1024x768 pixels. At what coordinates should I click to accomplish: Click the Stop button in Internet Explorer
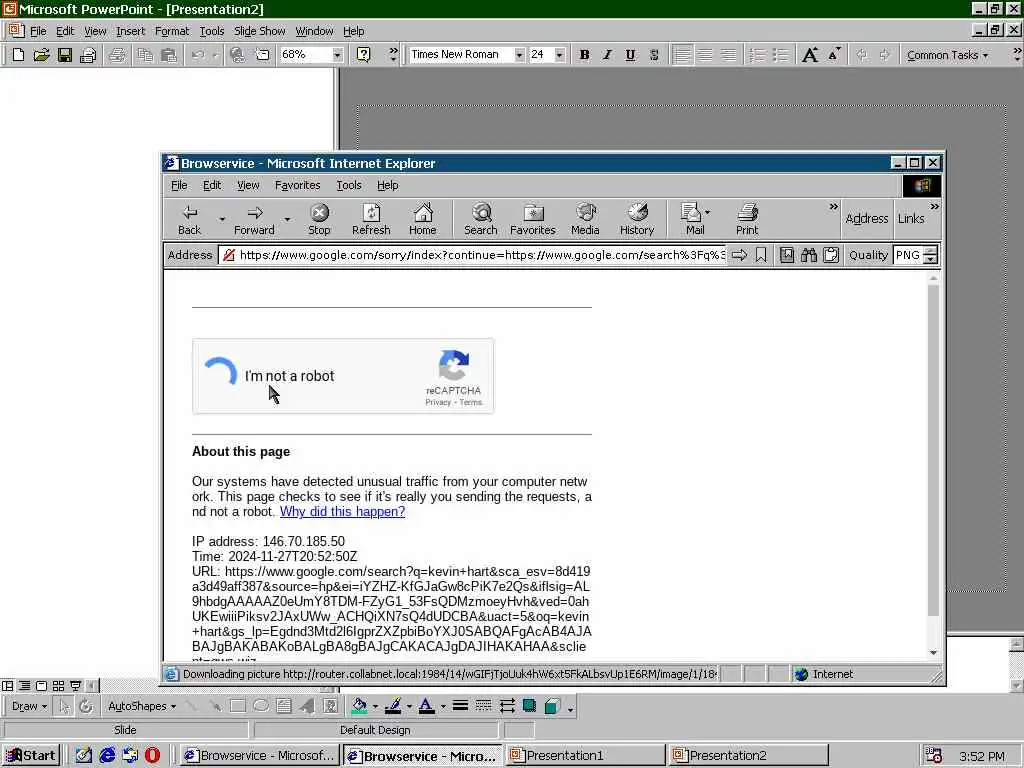click(319, 219)
